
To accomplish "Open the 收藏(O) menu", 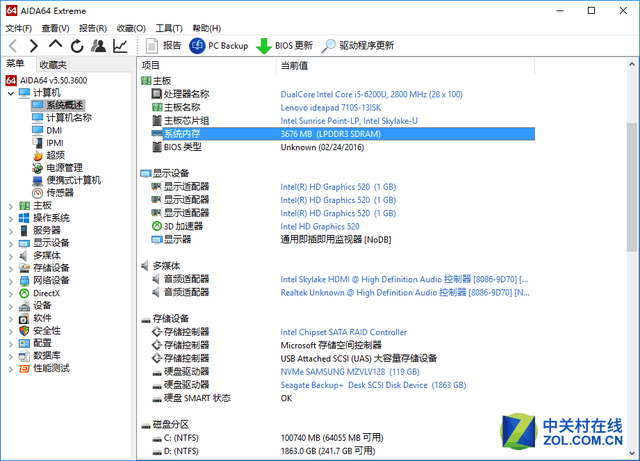I will pos(131,28).
